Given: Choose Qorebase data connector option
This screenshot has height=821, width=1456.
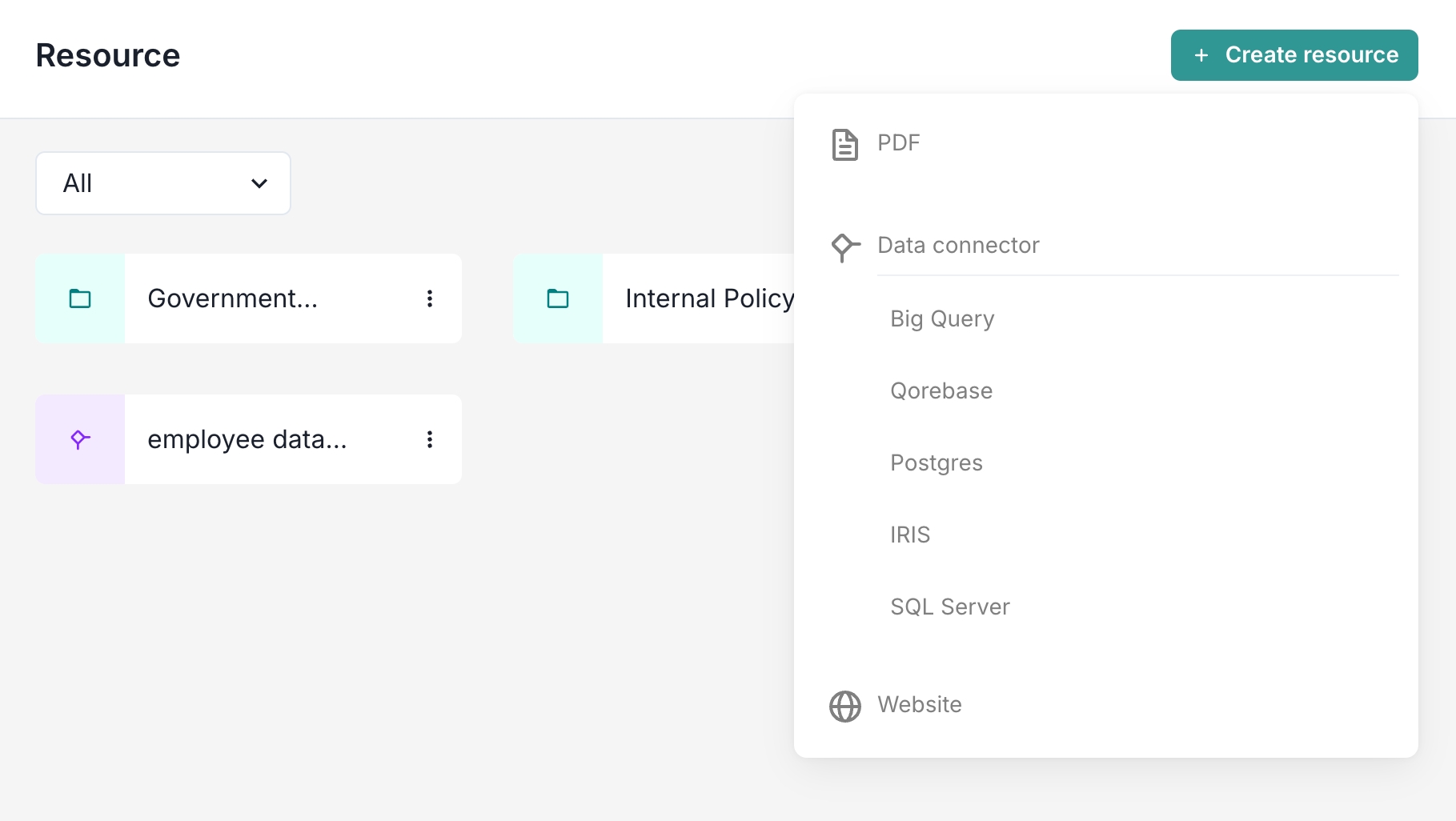Looking at the screenshot, I should [x=941, y=390].
